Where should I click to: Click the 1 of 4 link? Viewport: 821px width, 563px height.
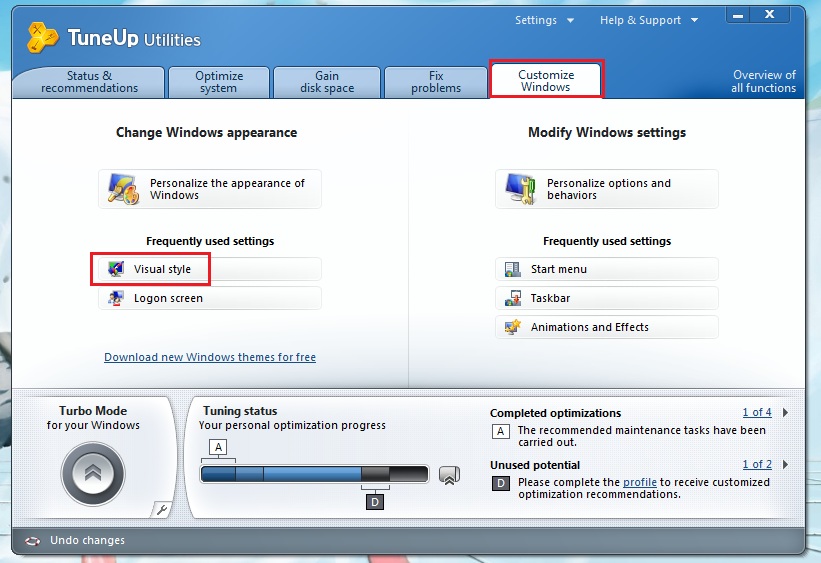click(x=757, y=413)
